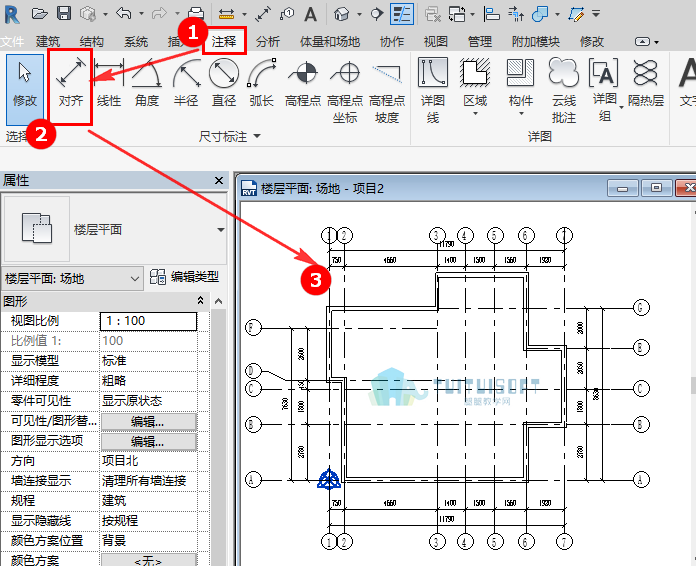Image resolution: width=696 pixels, height=566 pixels.
Task: Click the 编辑类型 button
Action: click(185, 277)
